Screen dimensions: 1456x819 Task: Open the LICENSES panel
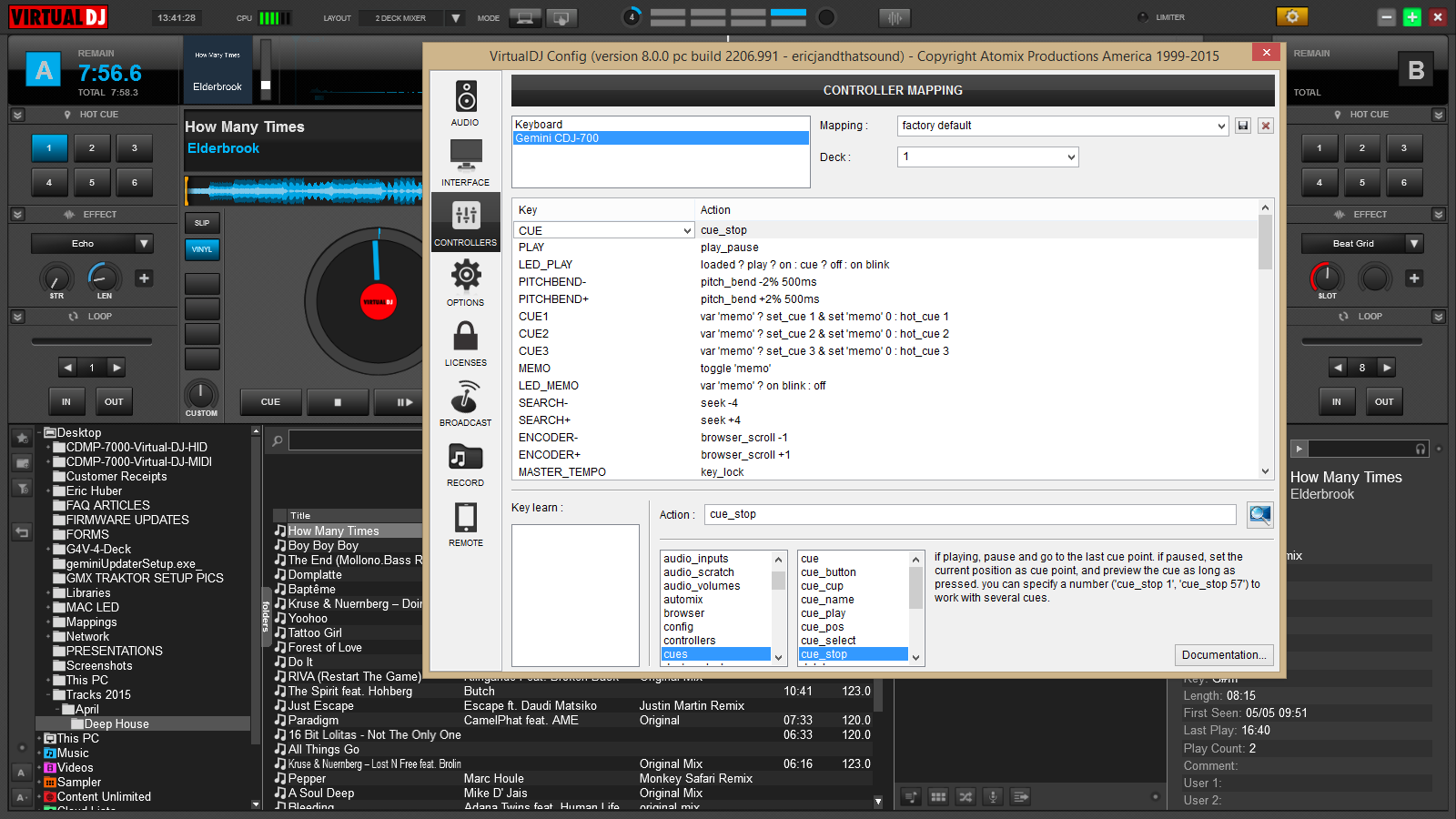(x=465, y=341)
